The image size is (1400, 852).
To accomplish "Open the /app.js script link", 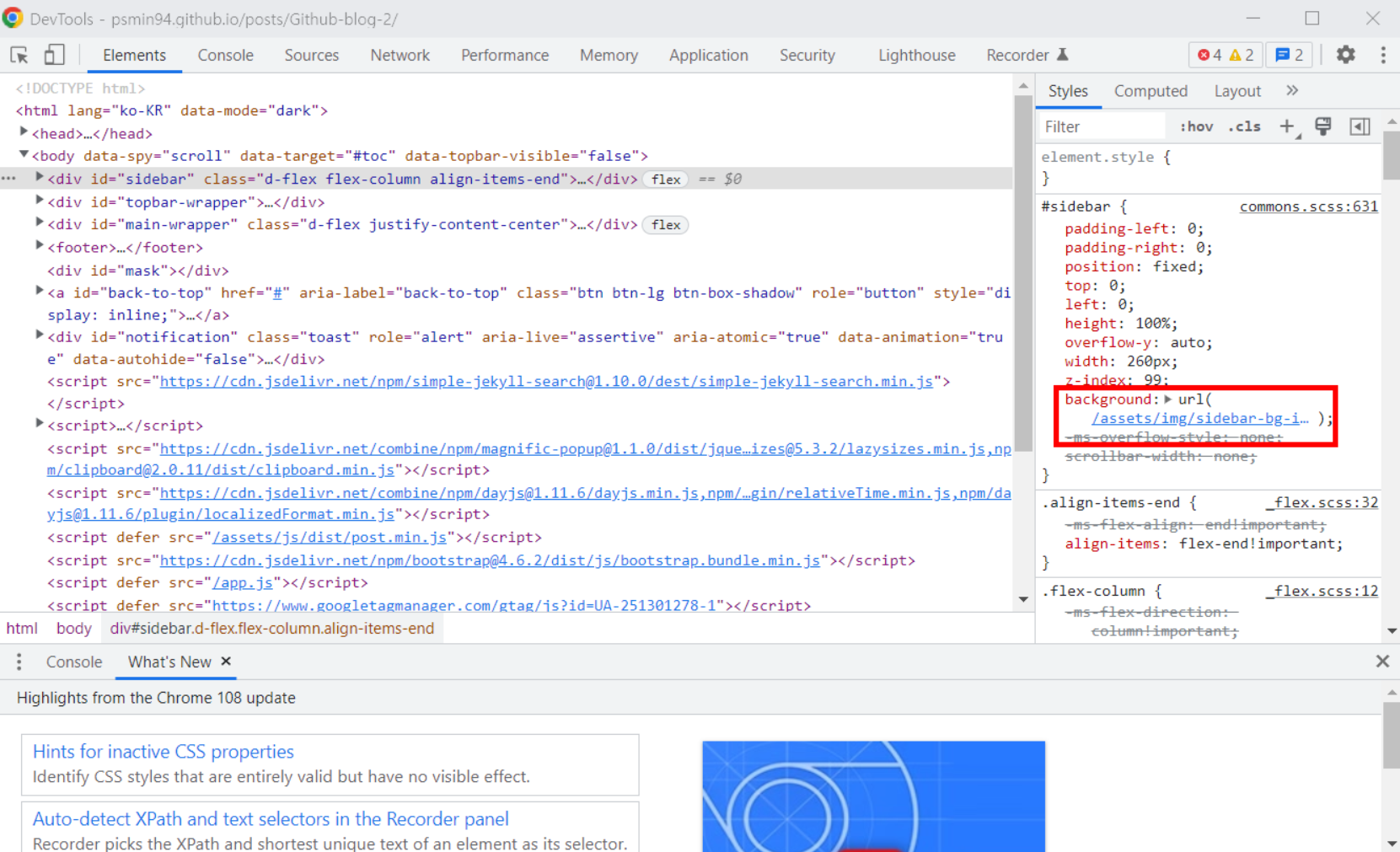I will click(x=243, y=582).
